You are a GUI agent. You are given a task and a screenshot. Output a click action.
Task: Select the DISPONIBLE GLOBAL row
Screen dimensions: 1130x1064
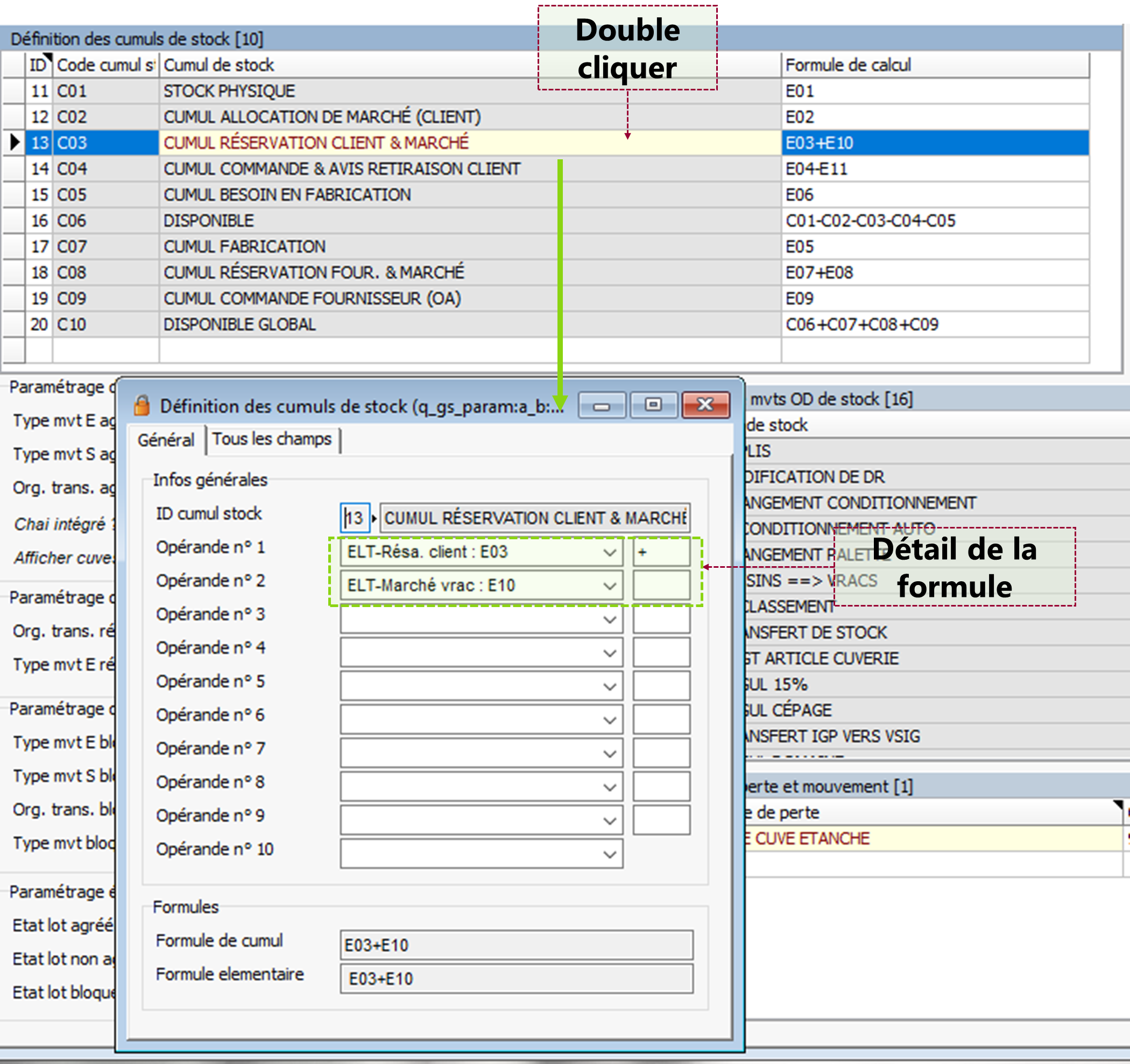pyautogui.click(x=239, y=325)
